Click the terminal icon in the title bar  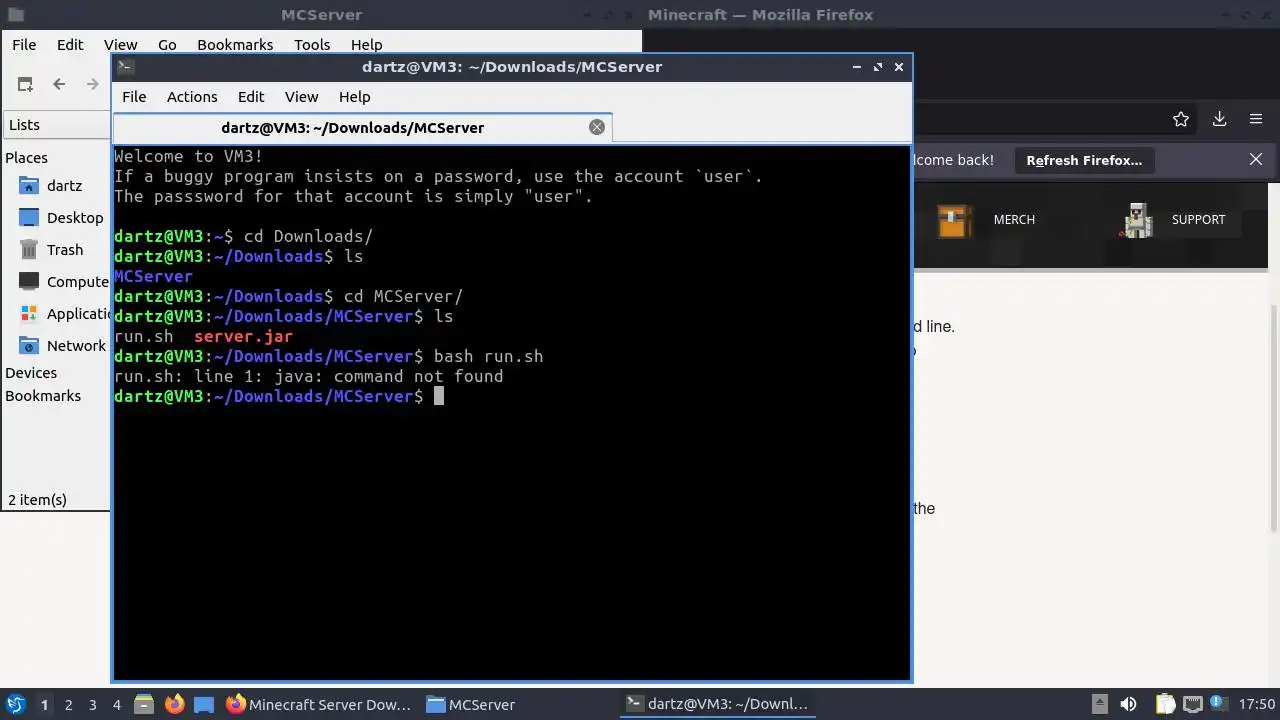[125, 67]
